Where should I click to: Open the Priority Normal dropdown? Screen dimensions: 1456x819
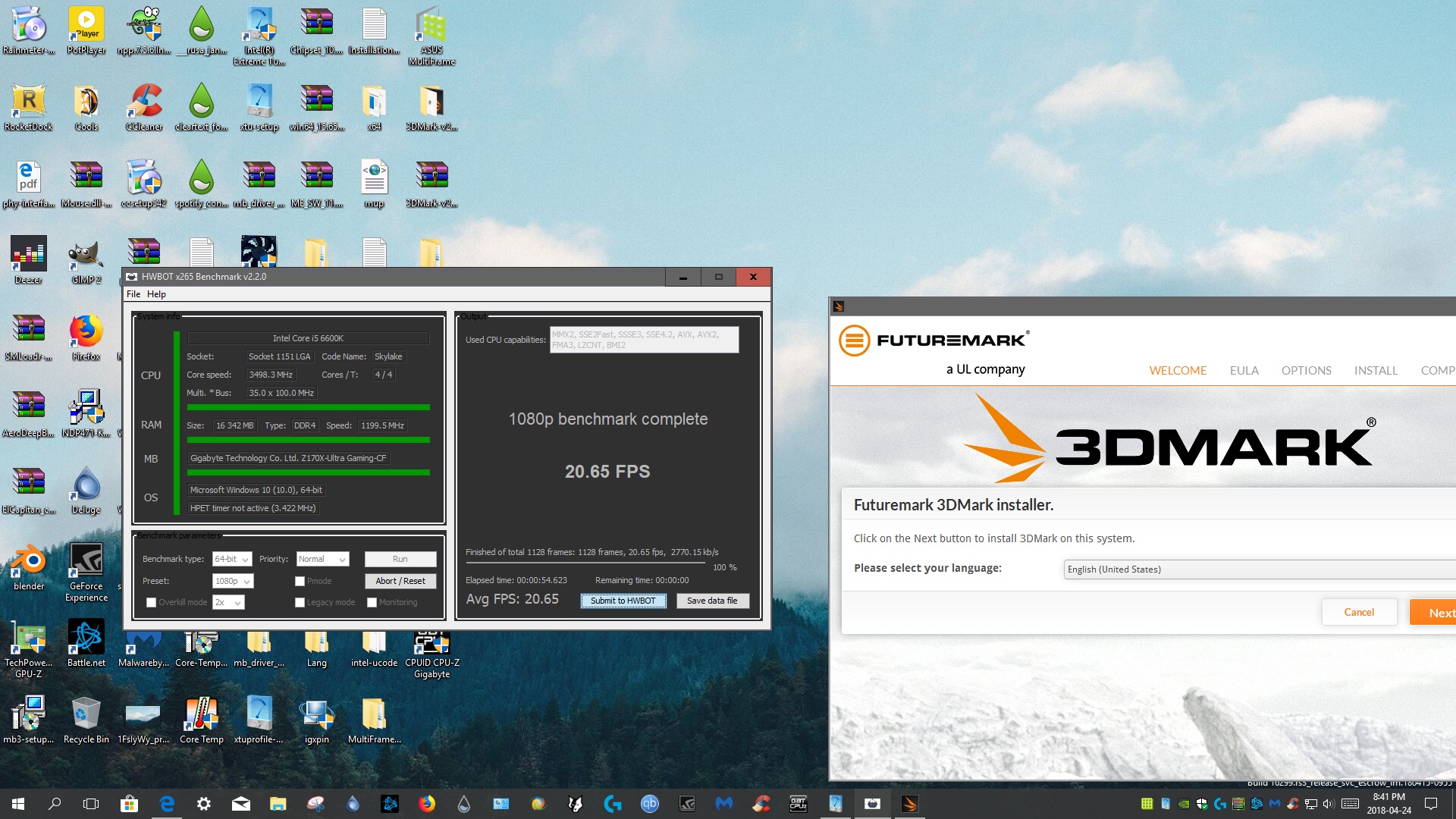[x=322, y=560]
